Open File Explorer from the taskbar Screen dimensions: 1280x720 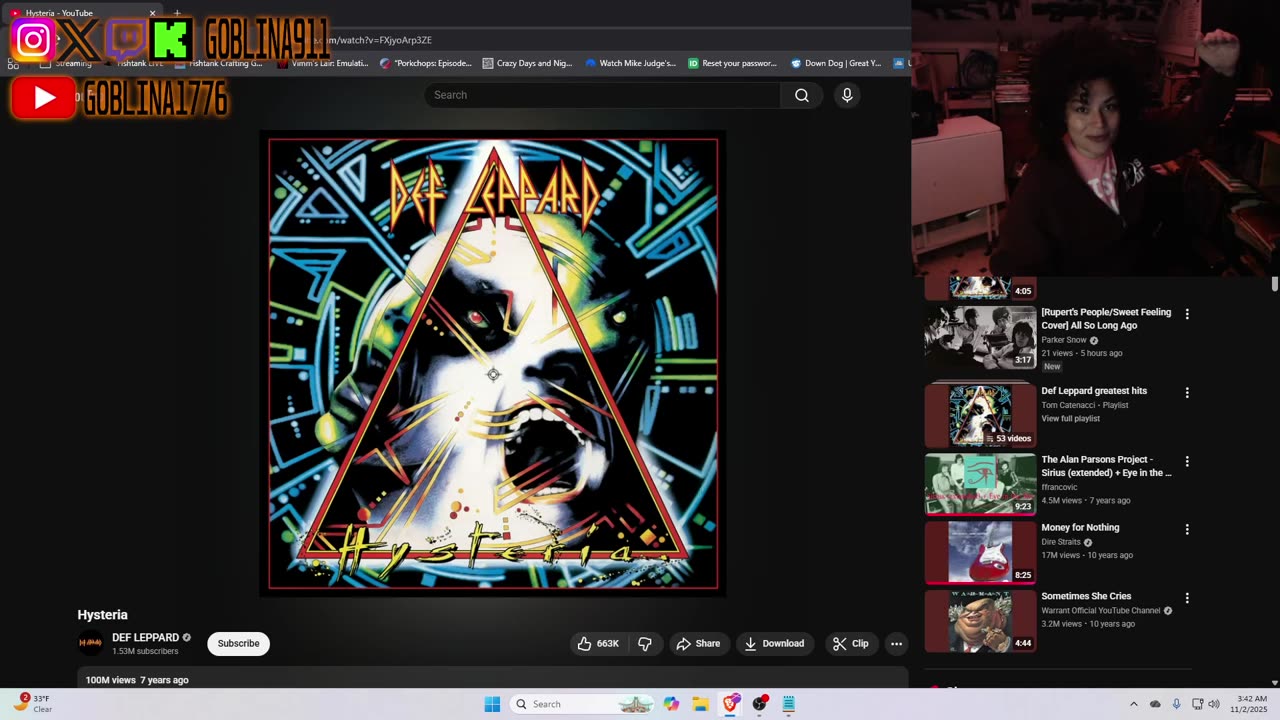pos(700,704)
